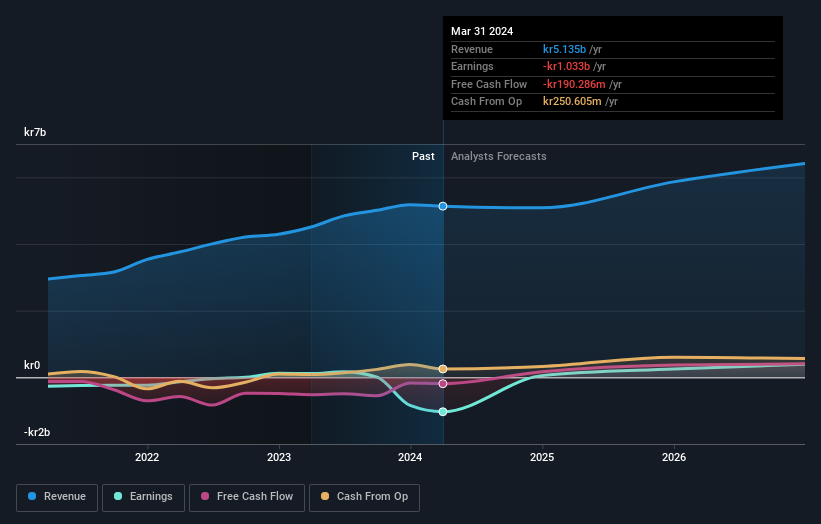The image size is (821, 524).
Task: Click the kr7b y-axis label
Action: pyautogui.click(x=35, y=132)
